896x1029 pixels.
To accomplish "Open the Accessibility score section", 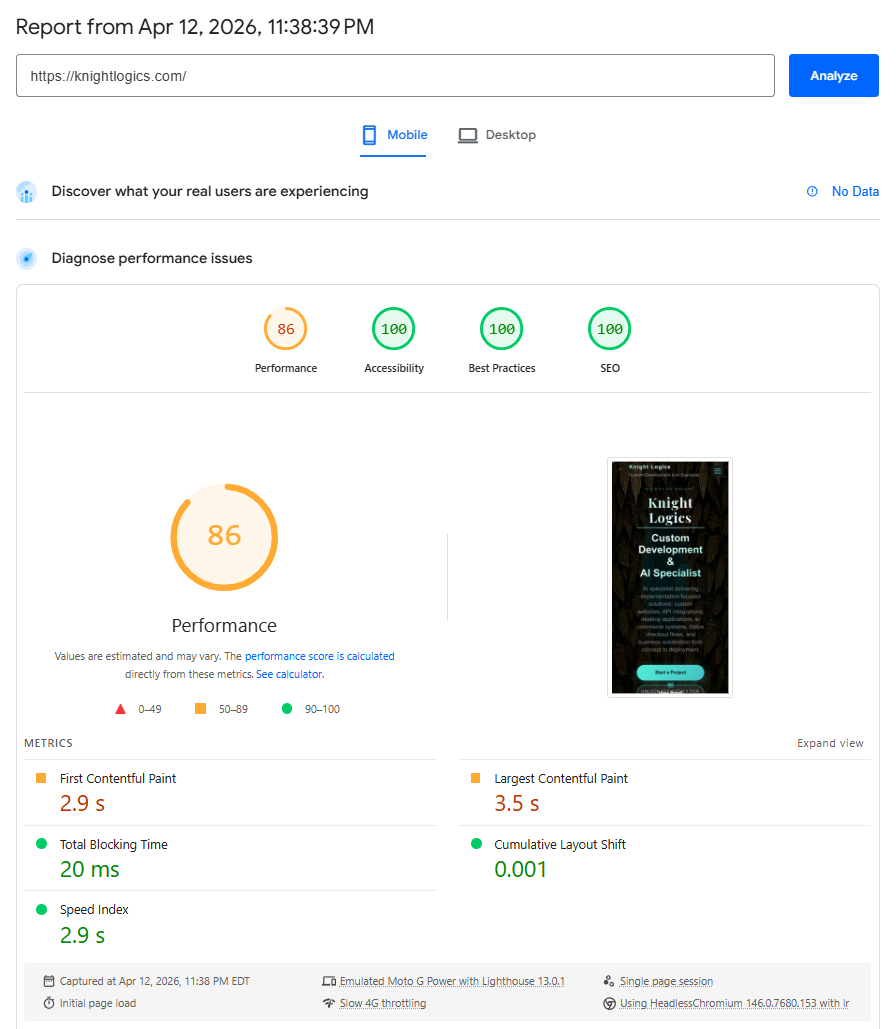I will coord(393,328).
